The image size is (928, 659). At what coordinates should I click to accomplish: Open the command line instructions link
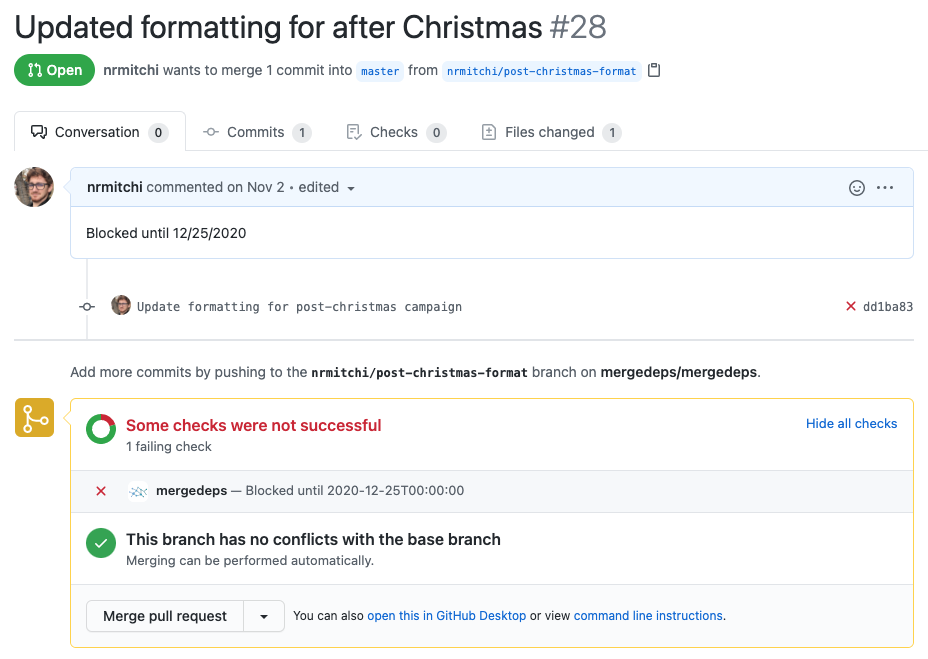pyautogui.click(x=648, y=616)
